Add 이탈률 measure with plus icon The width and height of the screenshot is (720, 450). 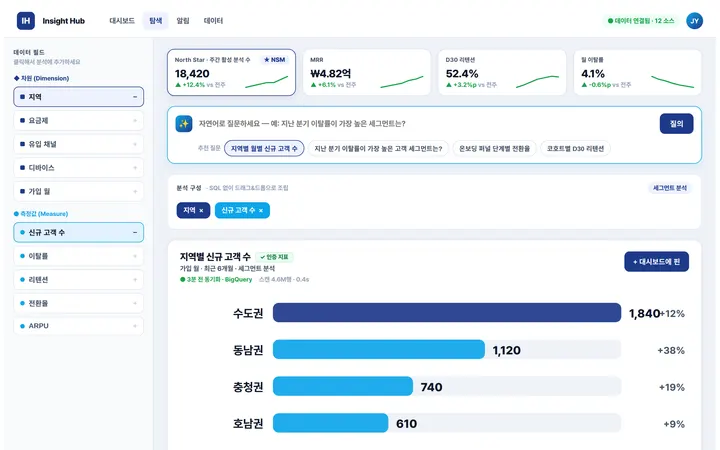click(135, 256)
